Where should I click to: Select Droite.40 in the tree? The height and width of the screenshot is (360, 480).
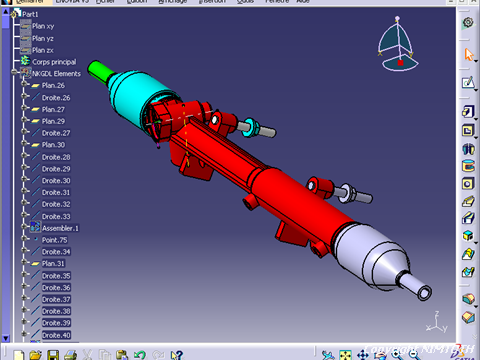[56, 335]
